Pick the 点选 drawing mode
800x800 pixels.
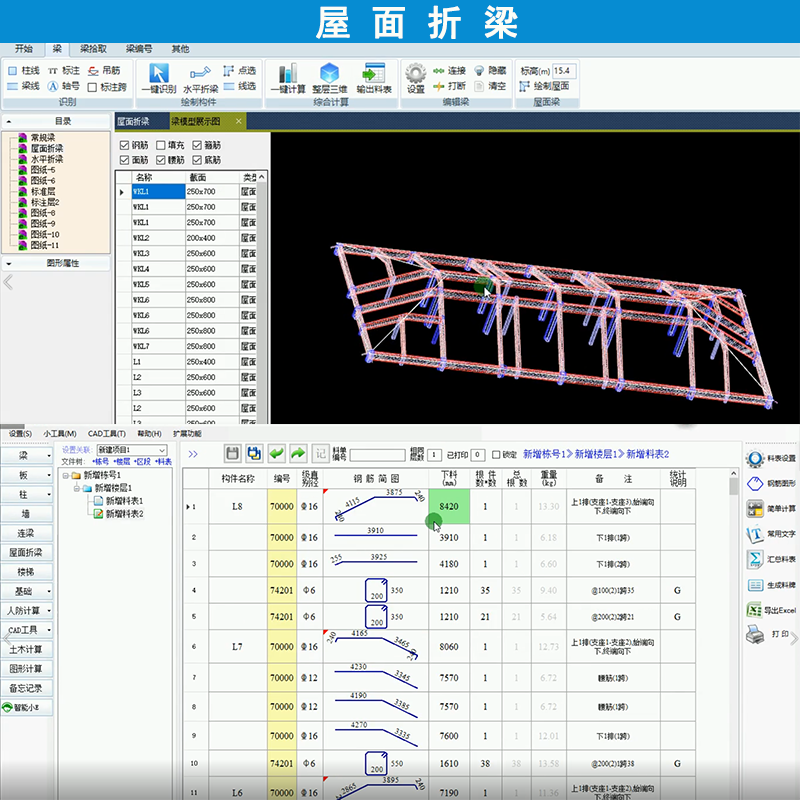click(240, 70)
